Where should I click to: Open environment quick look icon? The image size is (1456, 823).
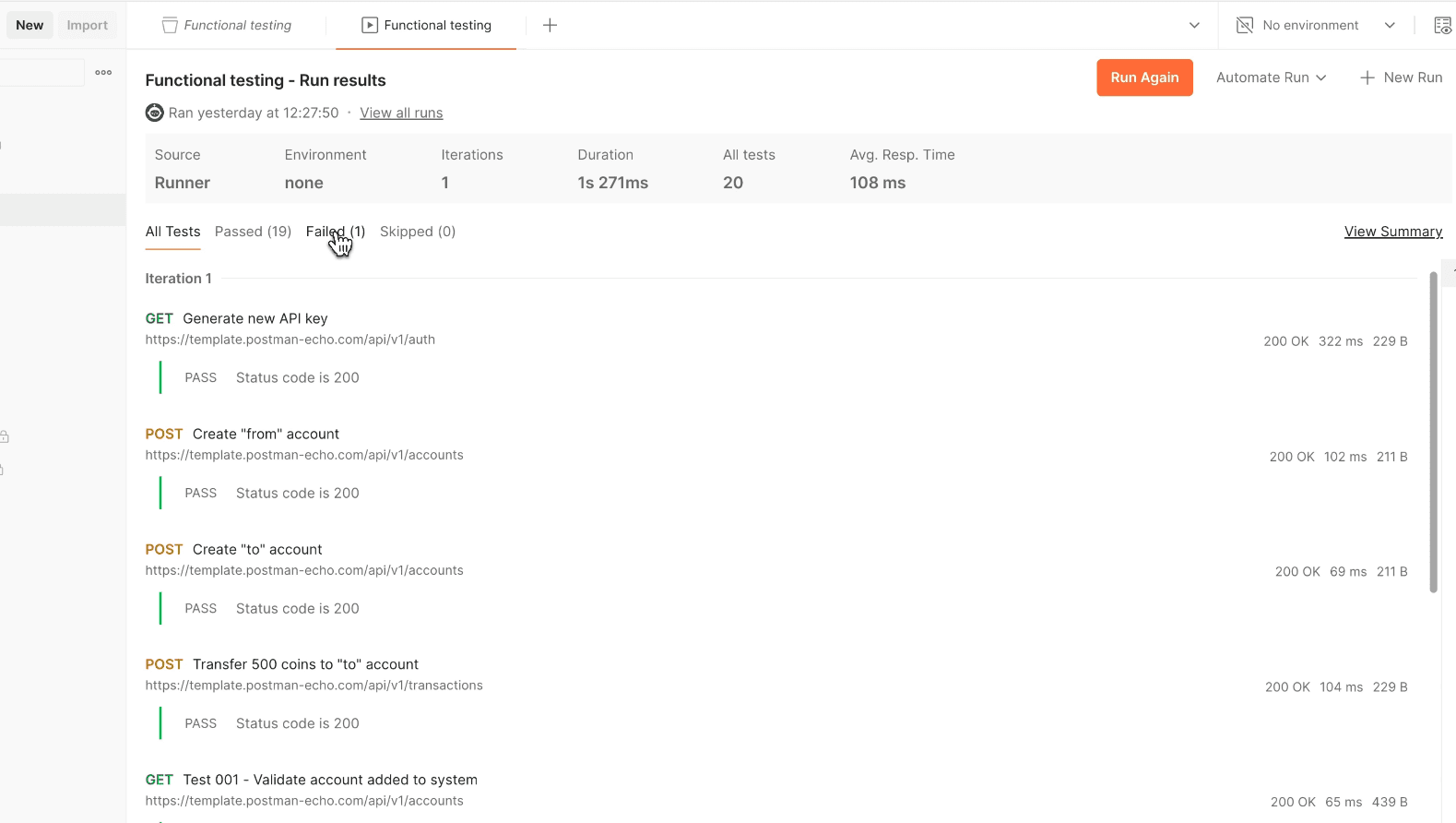pos(1443,26)
